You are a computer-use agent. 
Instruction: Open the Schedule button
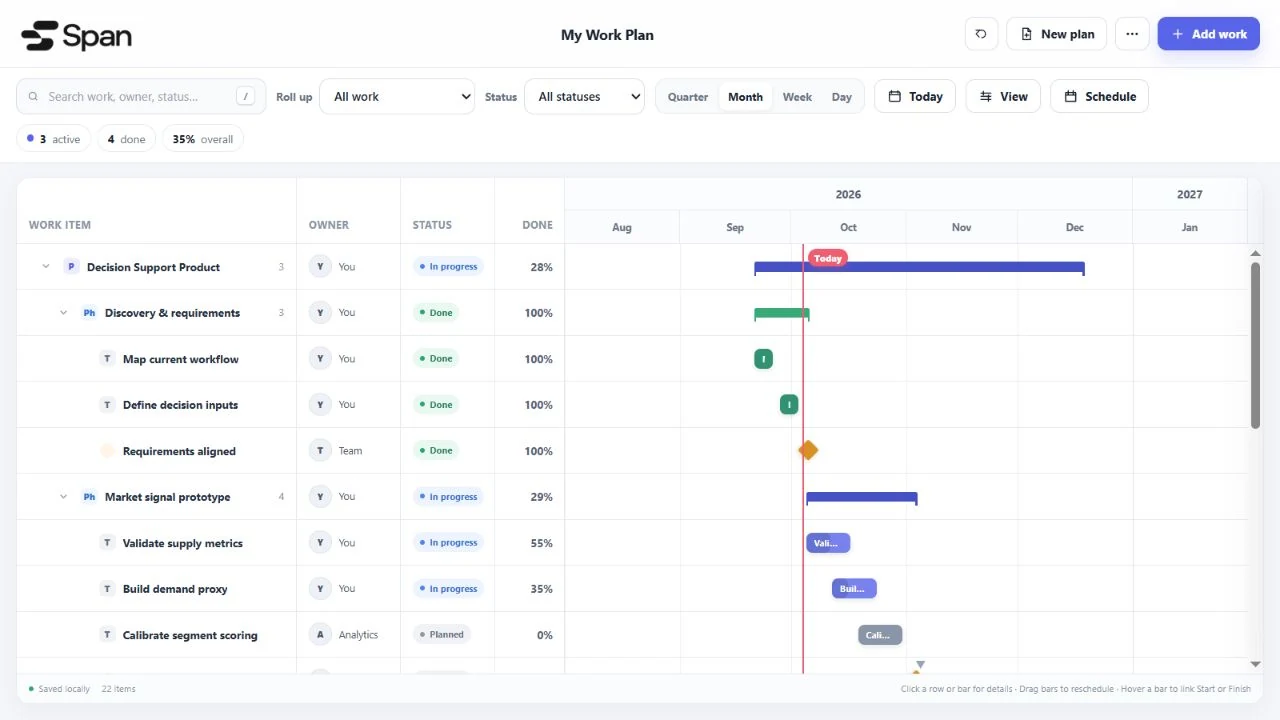(1099, 97)
